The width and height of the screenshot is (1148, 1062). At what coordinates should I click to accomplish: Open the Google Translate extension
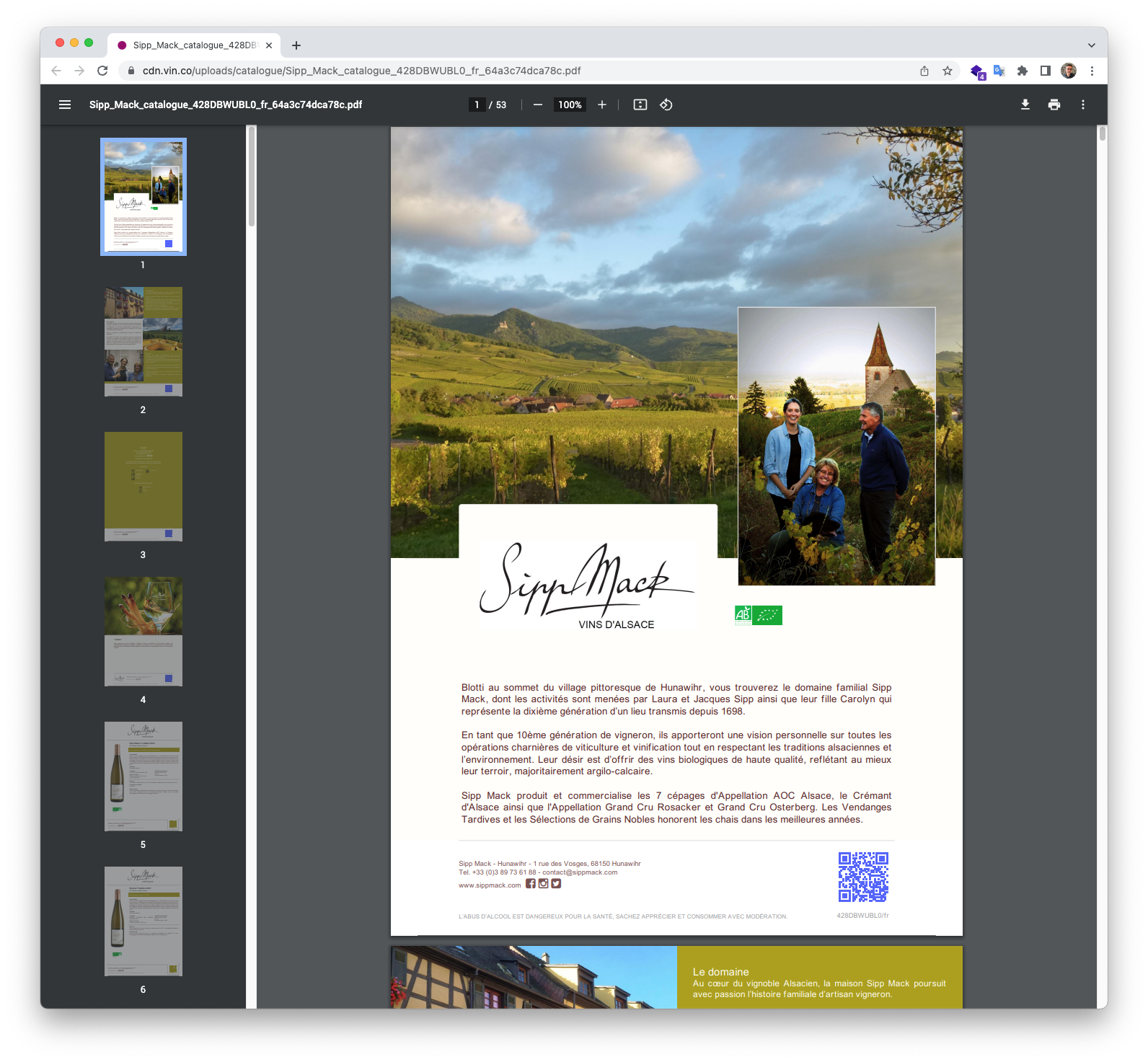[x=999, y=71]
